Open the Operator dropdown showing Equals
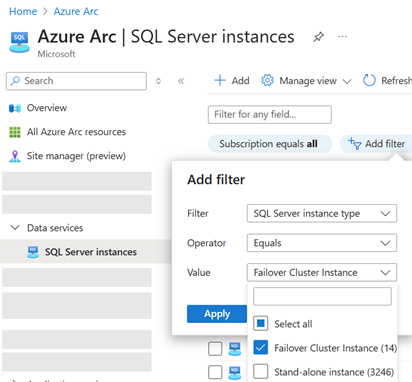Viewport: 412px width, 382px height. [x=322, y=243]
